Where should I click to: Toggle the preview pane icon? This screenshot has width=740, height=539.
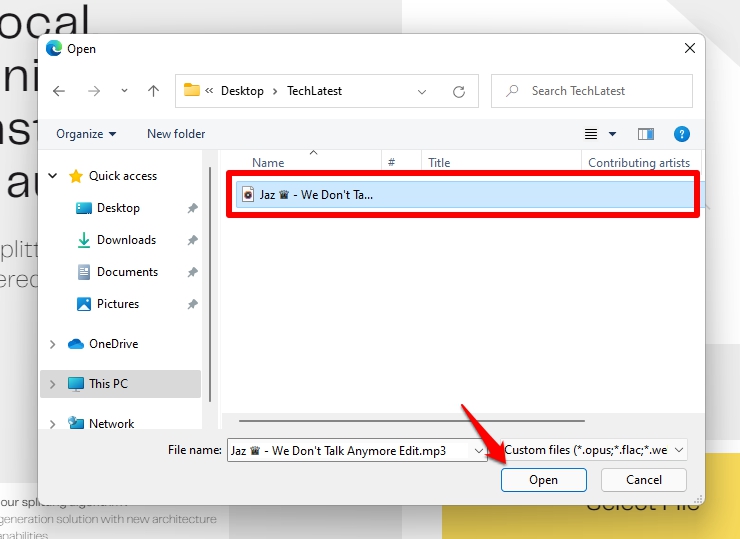[646, 134]
